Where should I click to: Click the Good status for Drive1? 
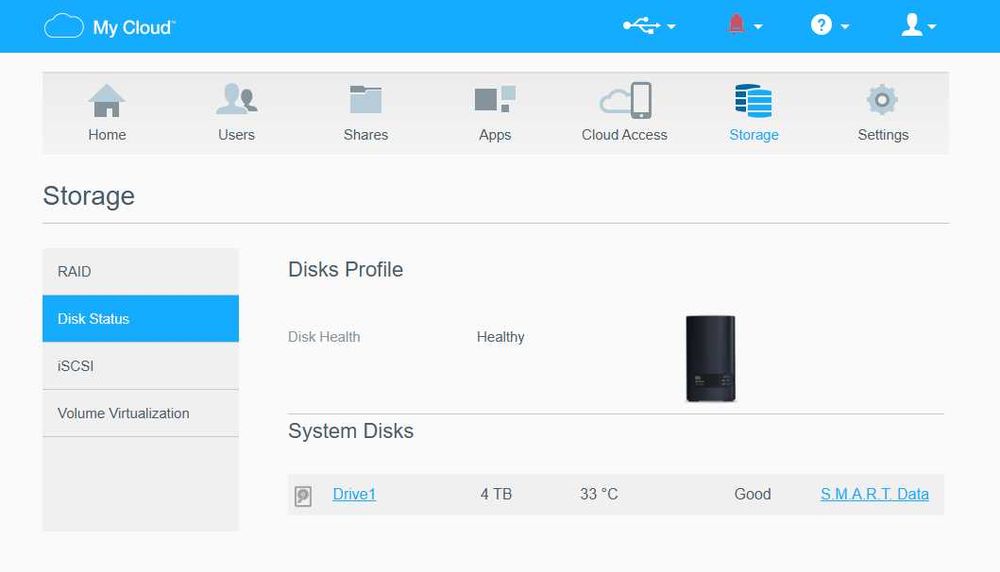pyautogui.click(x=753, y=494)
